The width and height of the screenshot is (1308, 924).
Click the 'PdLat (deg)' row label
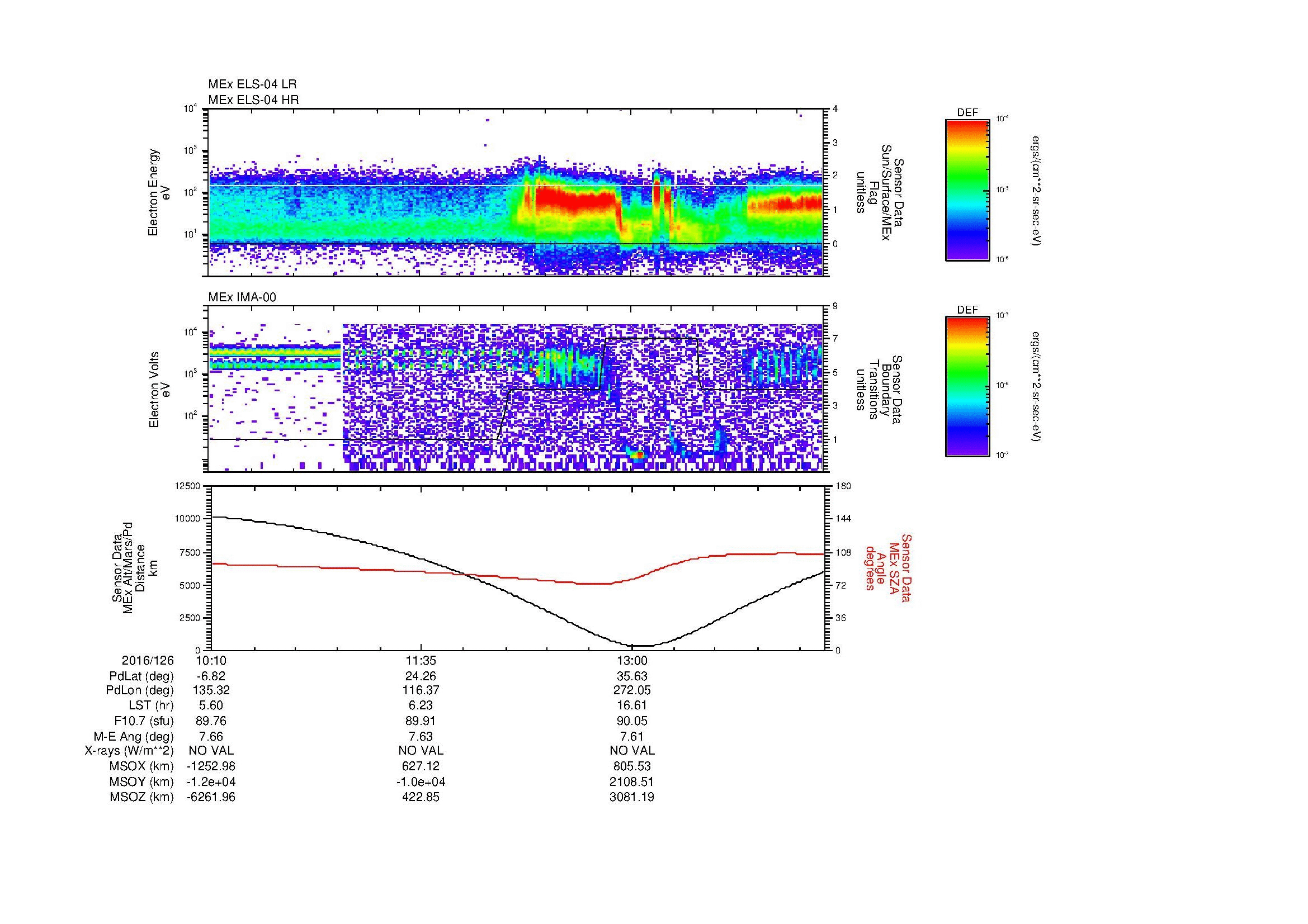point(141,676)
